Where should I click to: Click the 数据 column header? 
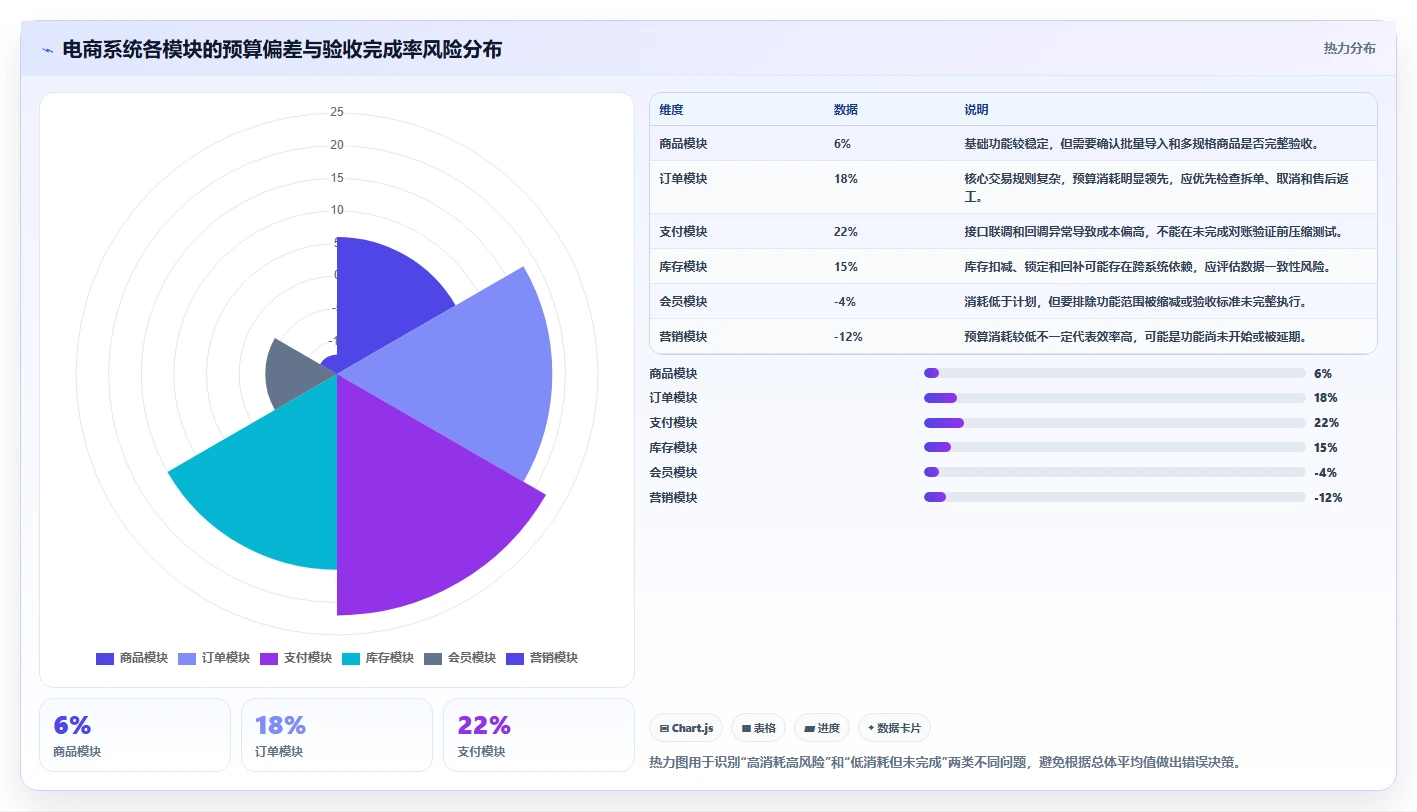(846, 110)
